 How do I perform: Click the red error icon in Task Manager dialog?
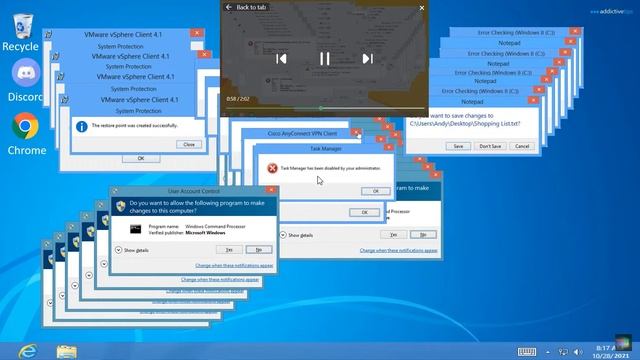click(272, 168)
